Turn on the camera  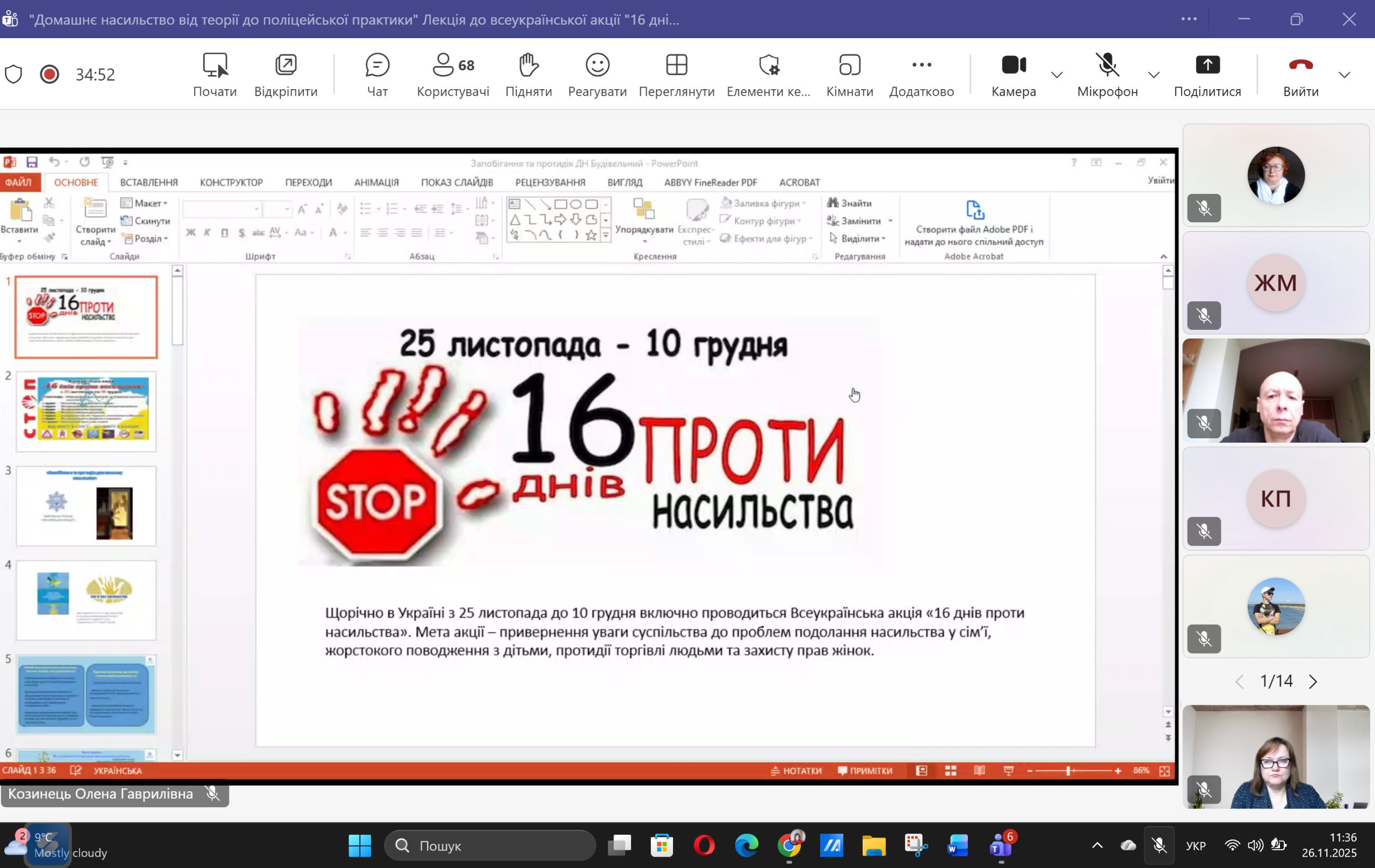(1014, 64)
